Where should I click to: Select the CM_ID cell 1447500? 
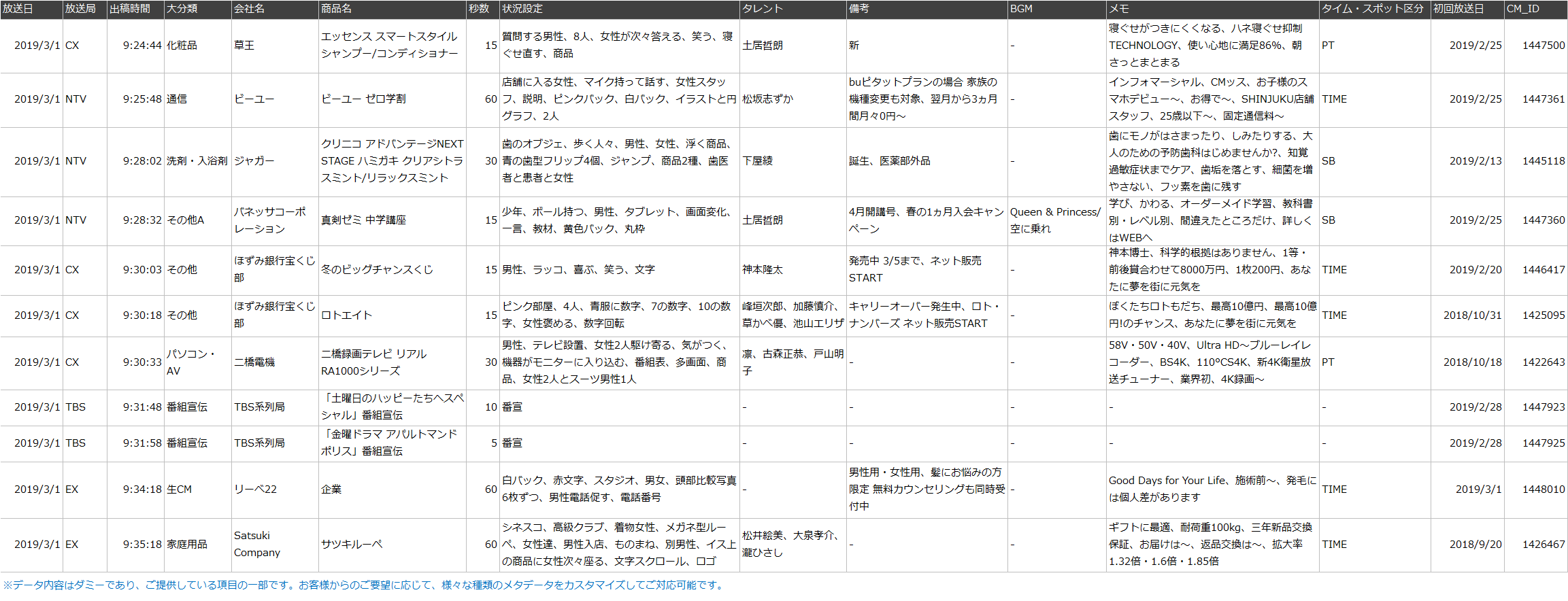1543,46
